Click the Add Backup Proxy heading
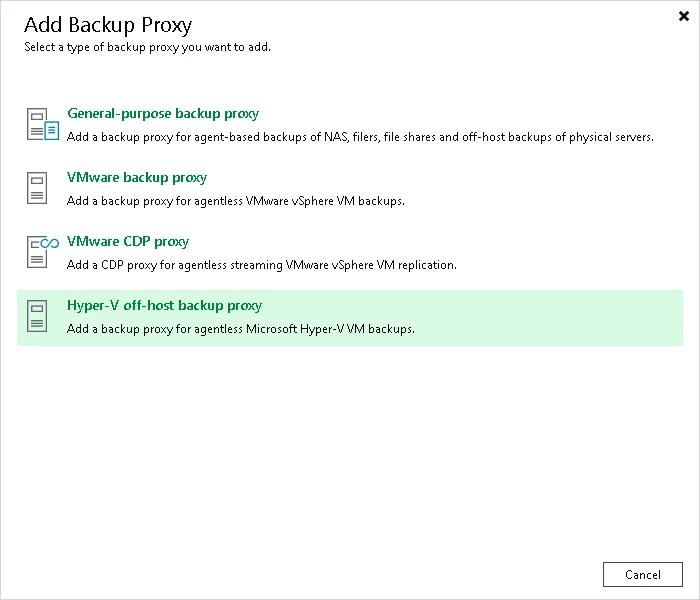The image size is (700, 600). coord(107,25)
